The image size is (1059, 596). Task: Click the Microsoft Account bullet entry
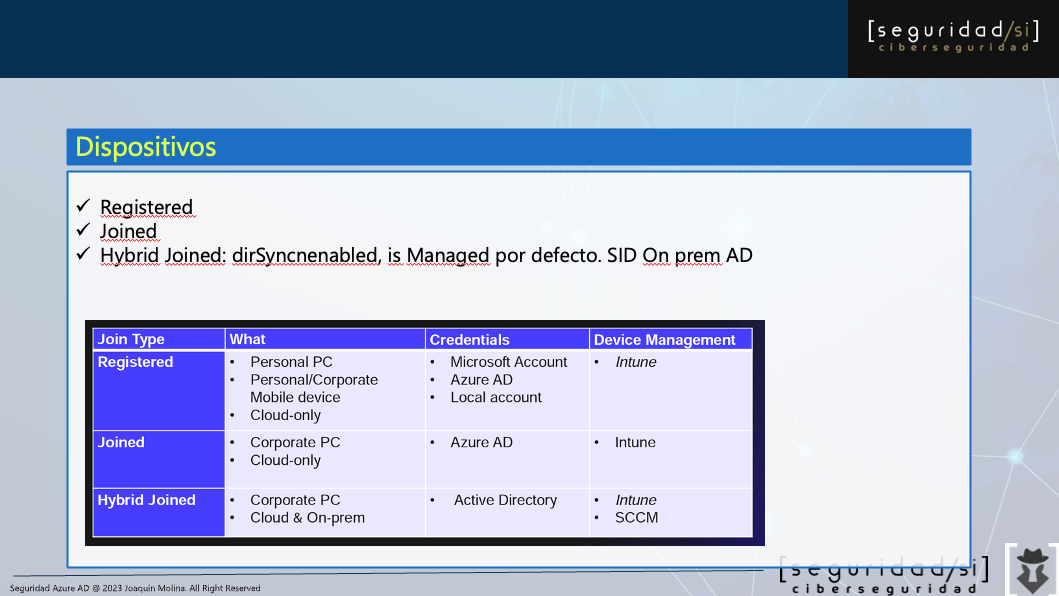click(508, 362)
